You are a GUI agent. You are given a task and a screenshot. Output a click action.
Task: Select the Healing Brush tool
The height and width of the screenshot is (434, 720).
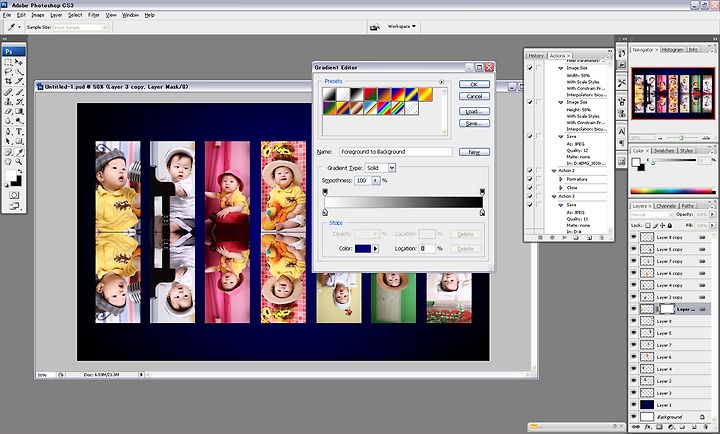coord(8,92)
